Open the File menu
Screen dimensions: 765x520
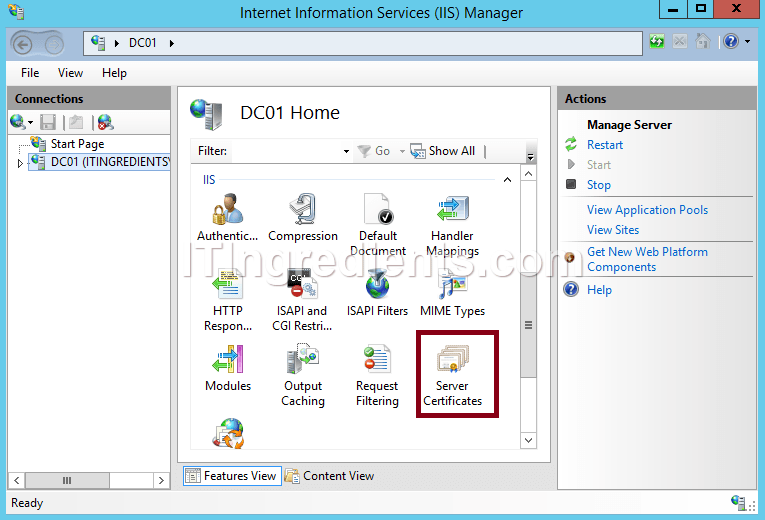(30, 73)
